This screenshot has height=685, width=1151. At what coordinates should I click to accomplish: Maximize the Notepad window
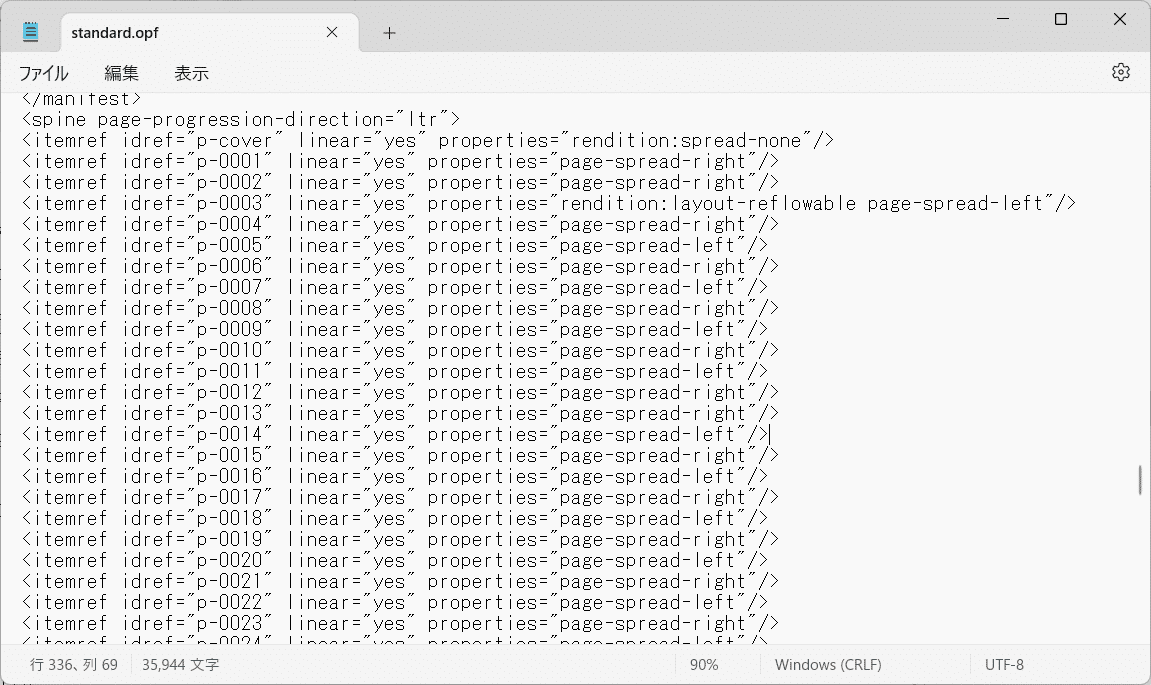(1061, 19)
